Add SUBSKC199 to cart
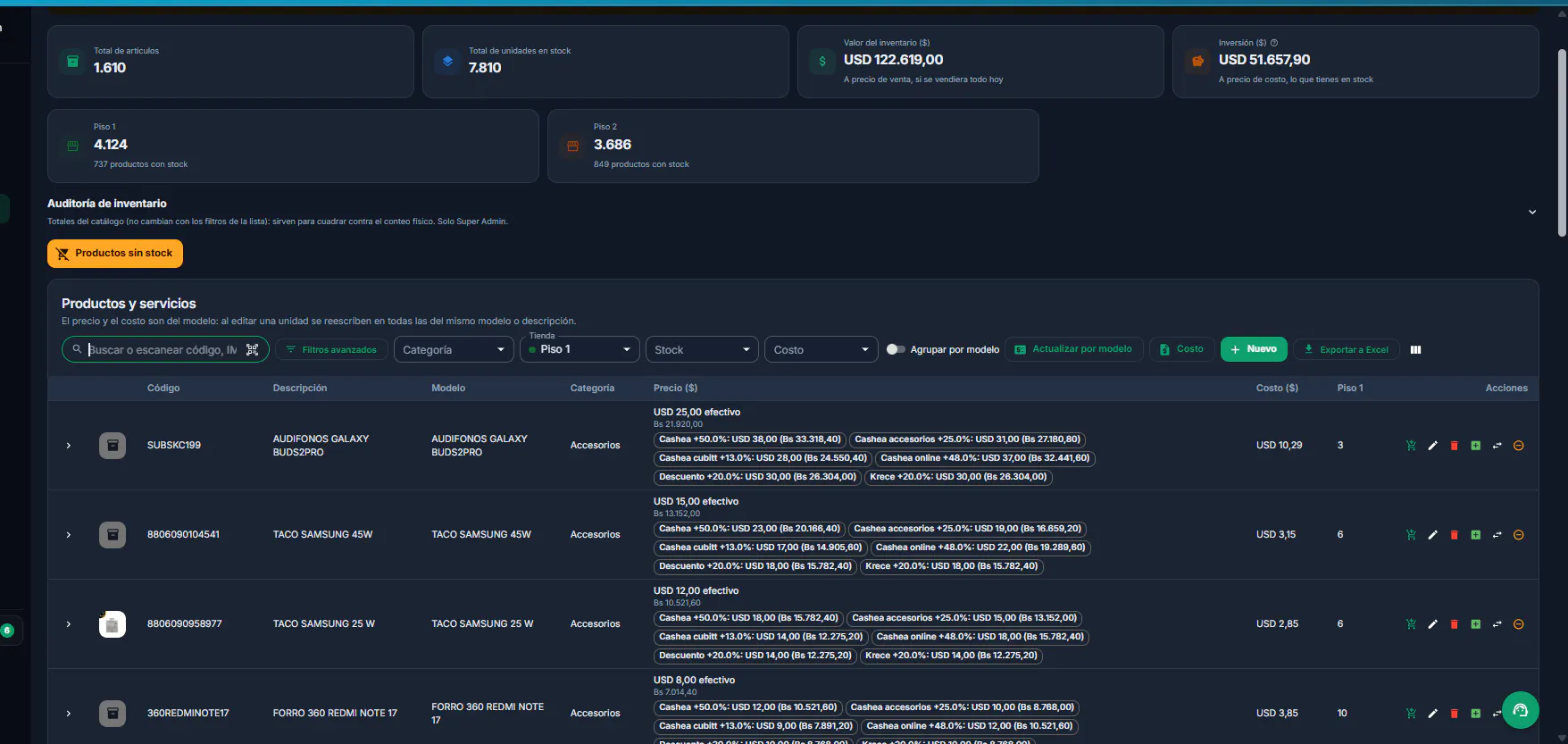This screenshot has height=744, width=1568. [x=1411, y=446]
